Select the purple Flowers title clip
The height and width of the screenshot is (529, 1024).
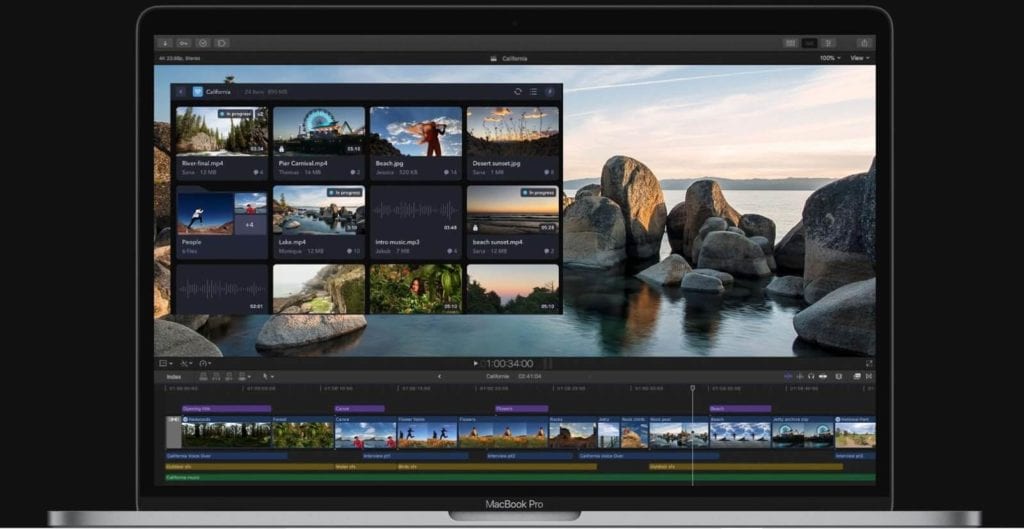(x=521, y=409)
